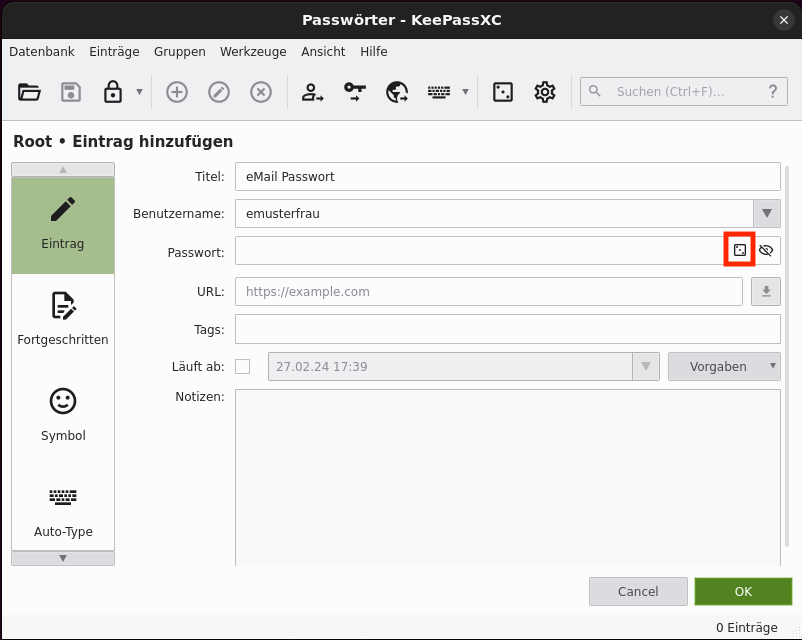
Task: Open password generator dice in Passwort field
Action: pyautogui.click(x=740, y=250)
